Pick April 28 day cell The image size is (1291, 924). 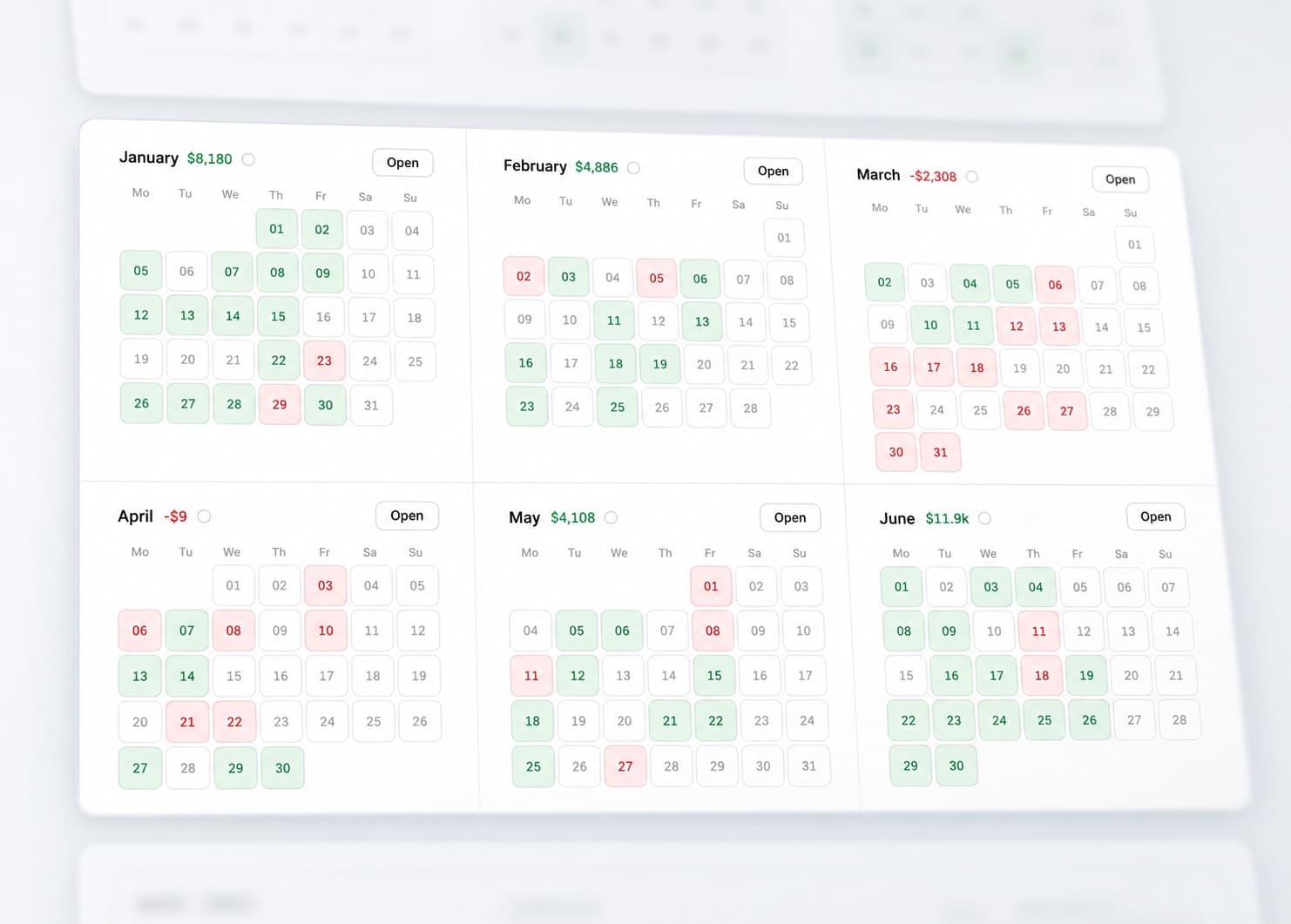coord(188,768)
